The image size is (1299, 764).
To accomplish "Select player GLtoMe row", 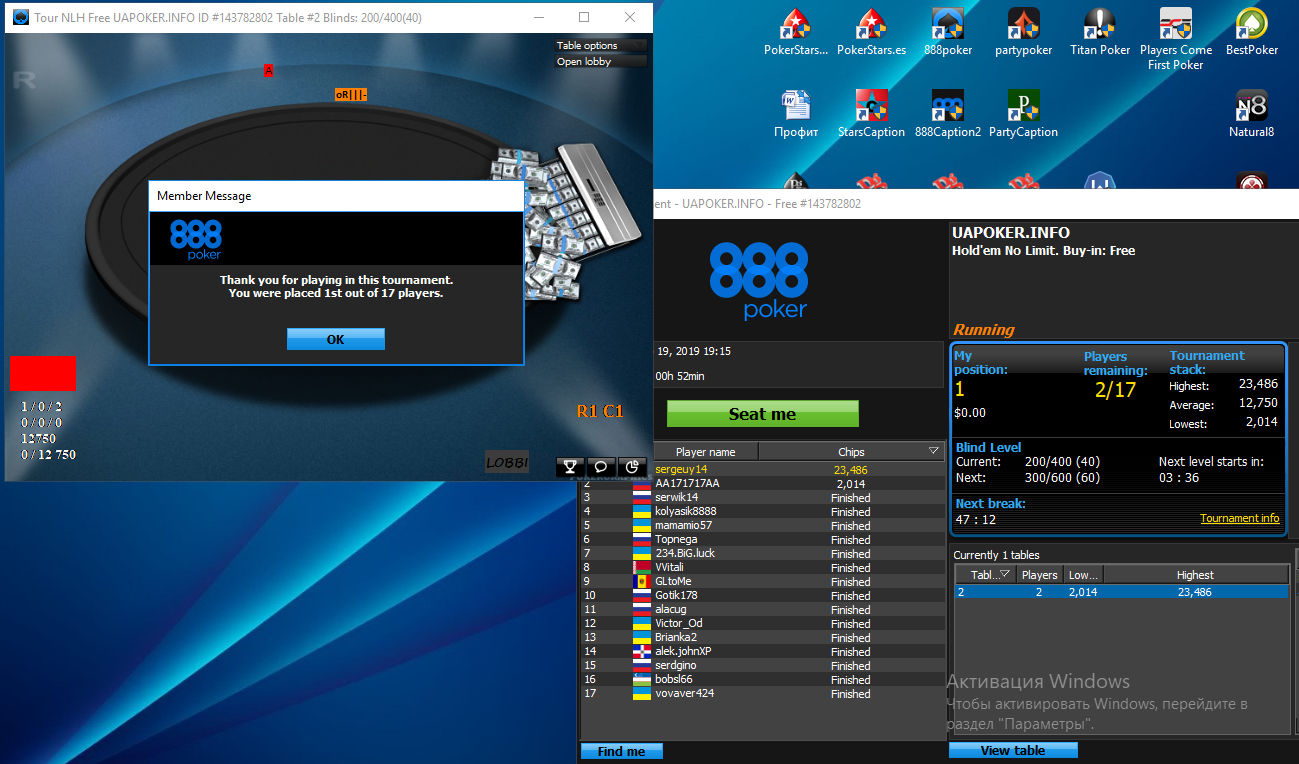I will pos(762,581).
